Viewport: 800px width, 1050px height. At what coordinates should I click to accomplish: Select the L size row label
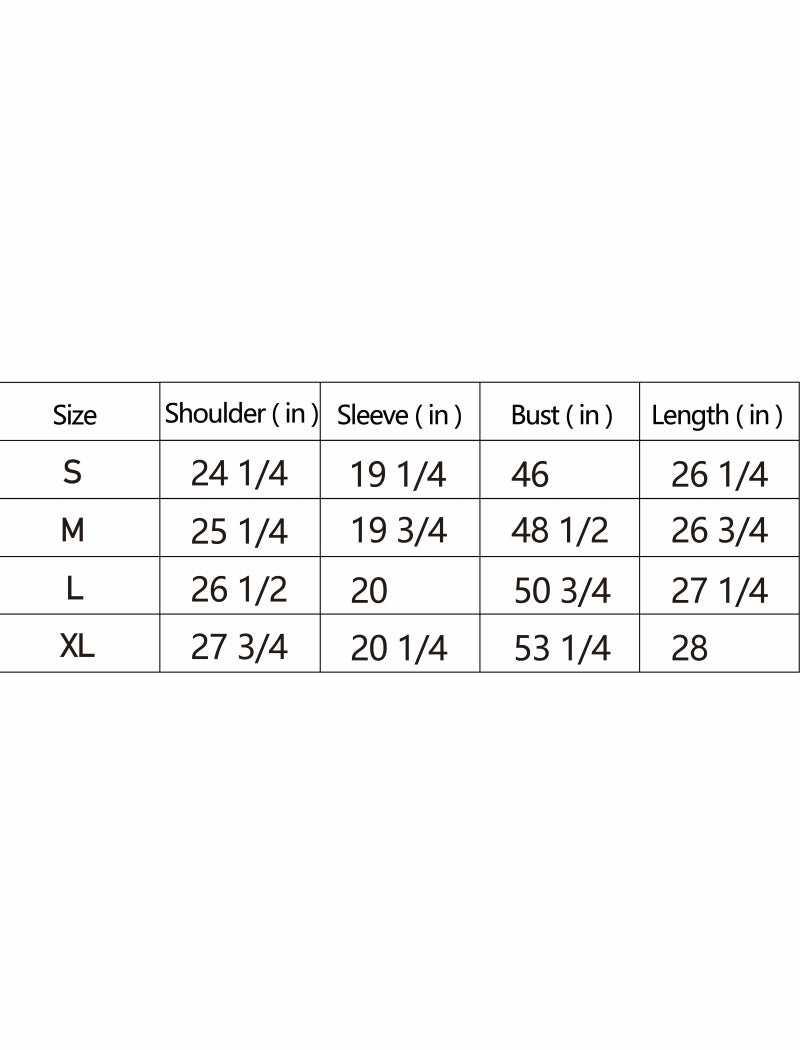point(74,589)
